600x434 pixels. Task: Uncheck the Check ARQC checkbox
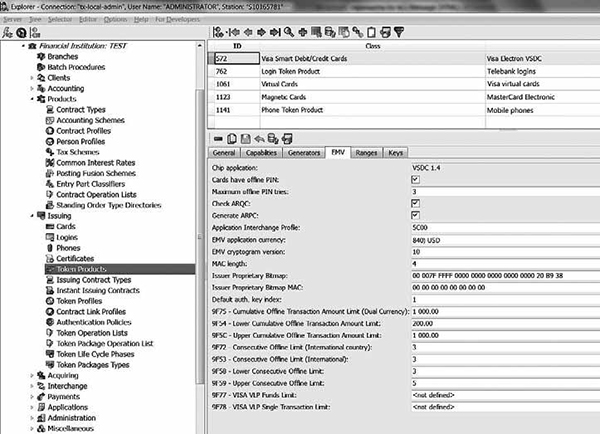pos(415,202)
